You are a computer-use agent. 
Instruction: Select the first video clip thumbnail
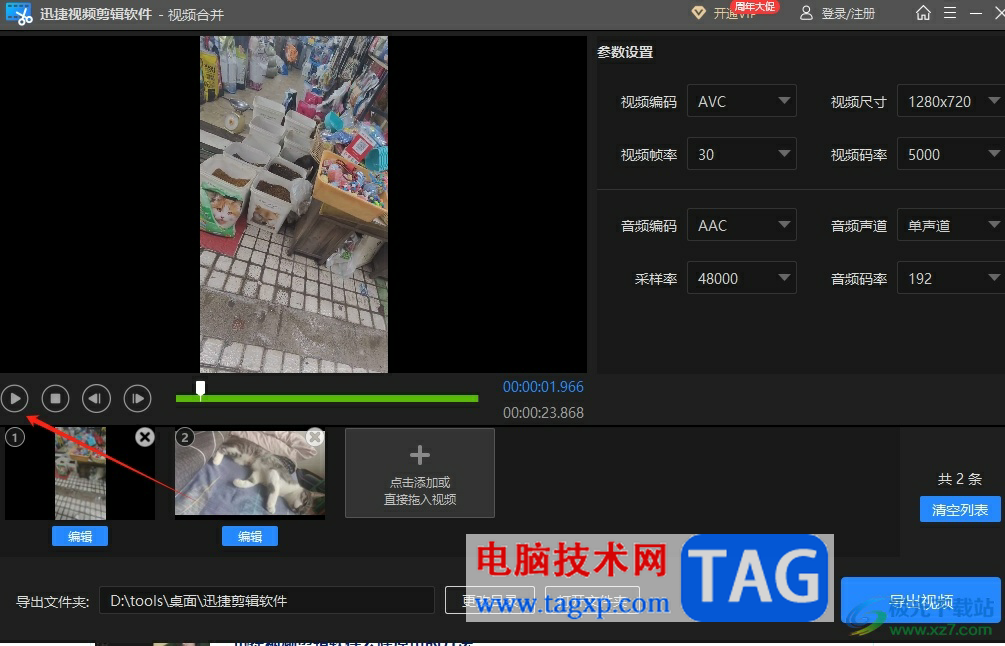80,474
